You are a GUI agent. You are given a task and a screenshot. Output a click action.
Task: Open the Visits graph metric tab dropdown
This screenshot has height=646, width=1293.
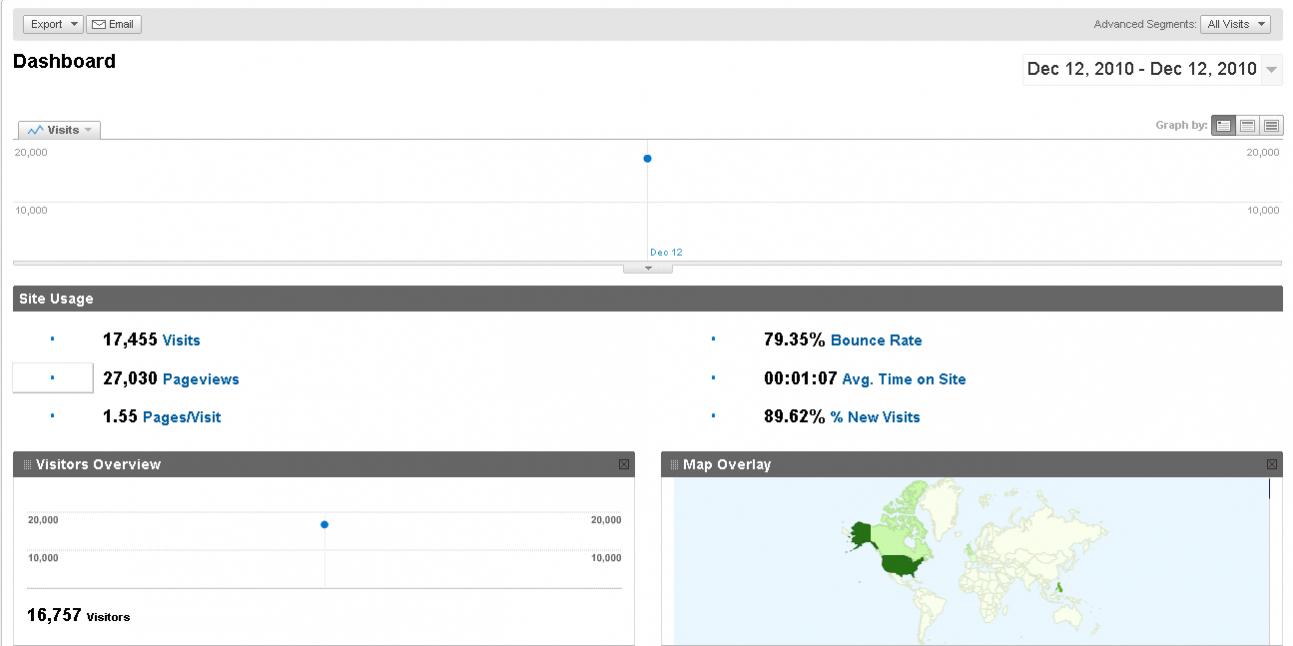59,130
